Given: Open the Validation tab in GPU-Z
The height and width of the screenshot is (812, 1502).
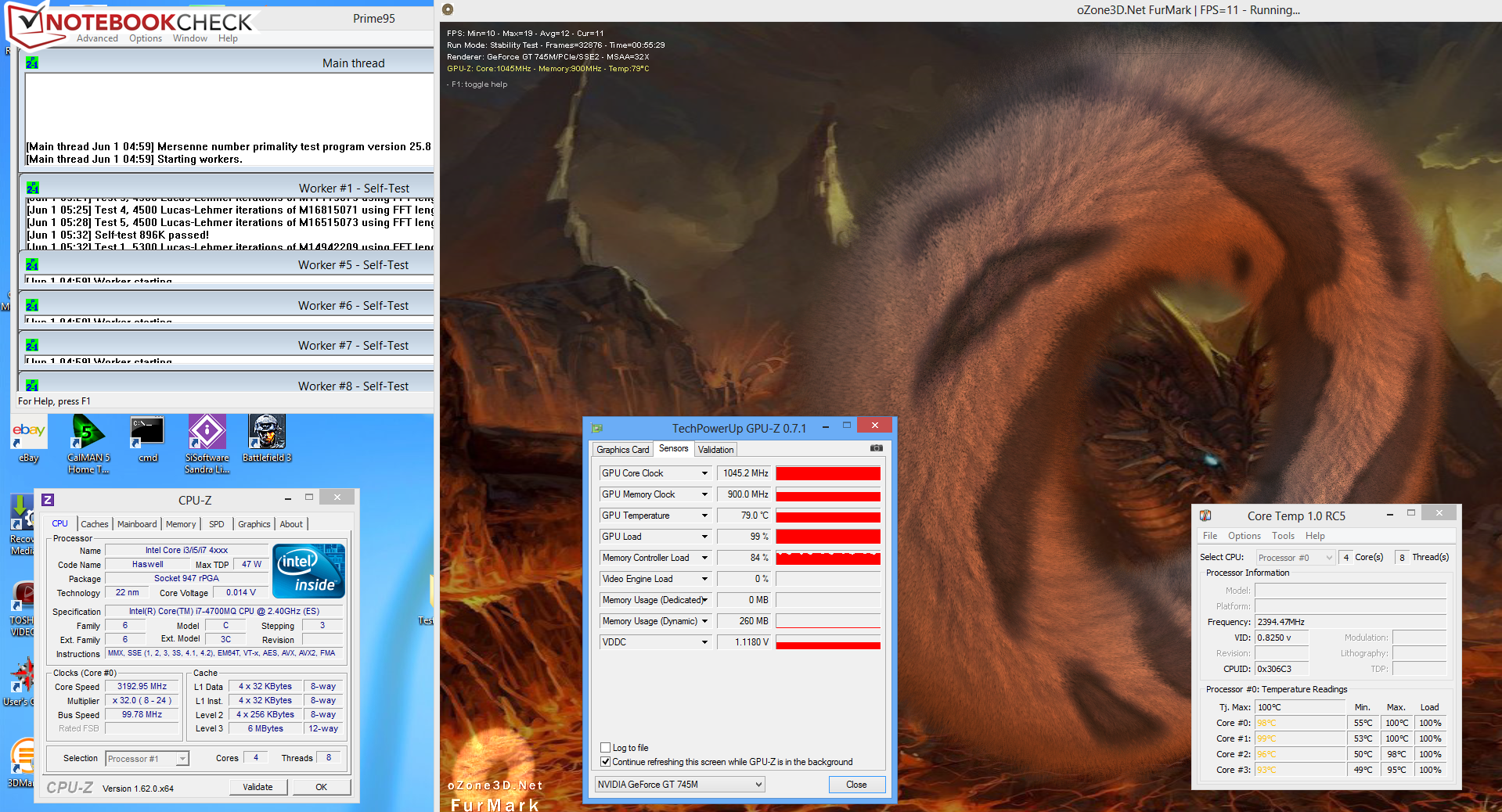Looking at the screenshot, I should coord(716,450).
